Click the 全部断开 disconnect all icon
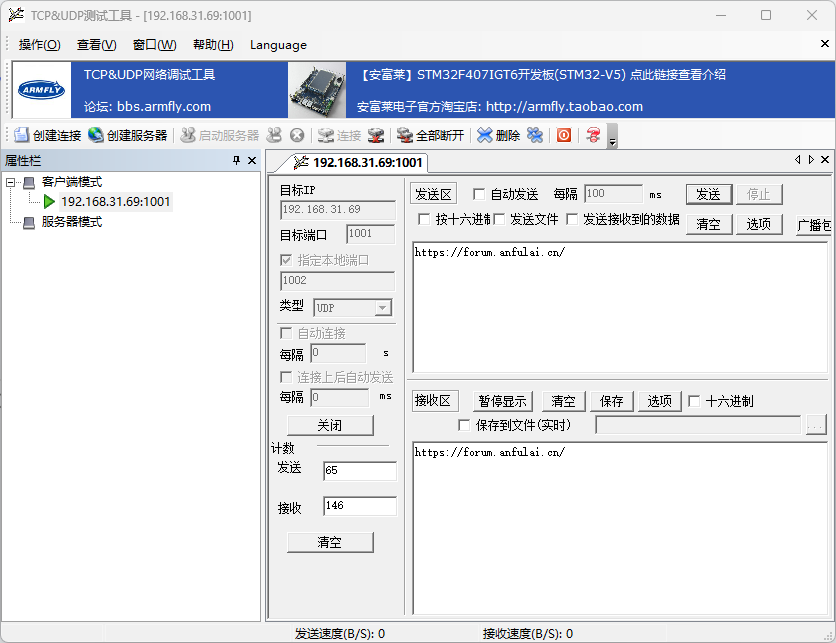The height and width of the screenshot is (643, 836). click(x=405, y=135)
